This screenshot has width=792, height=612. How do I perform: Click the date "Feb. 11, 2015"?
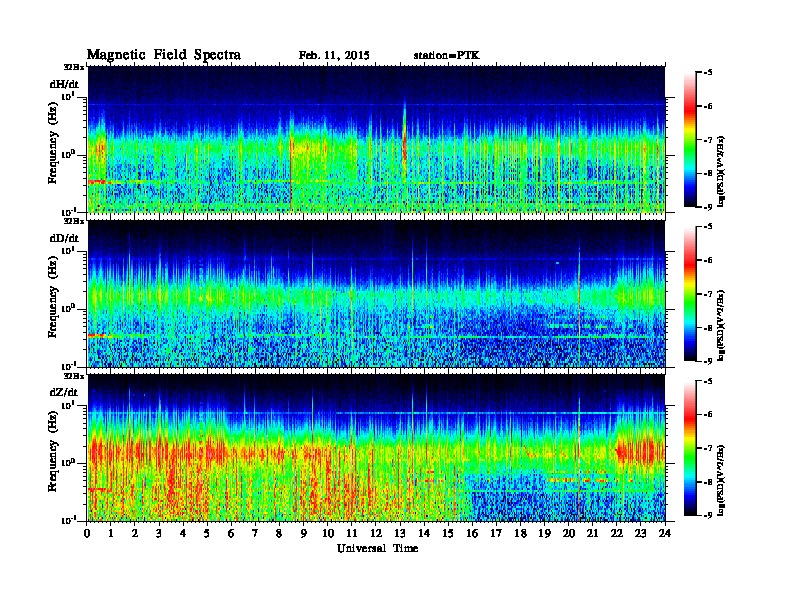(334, 56)
